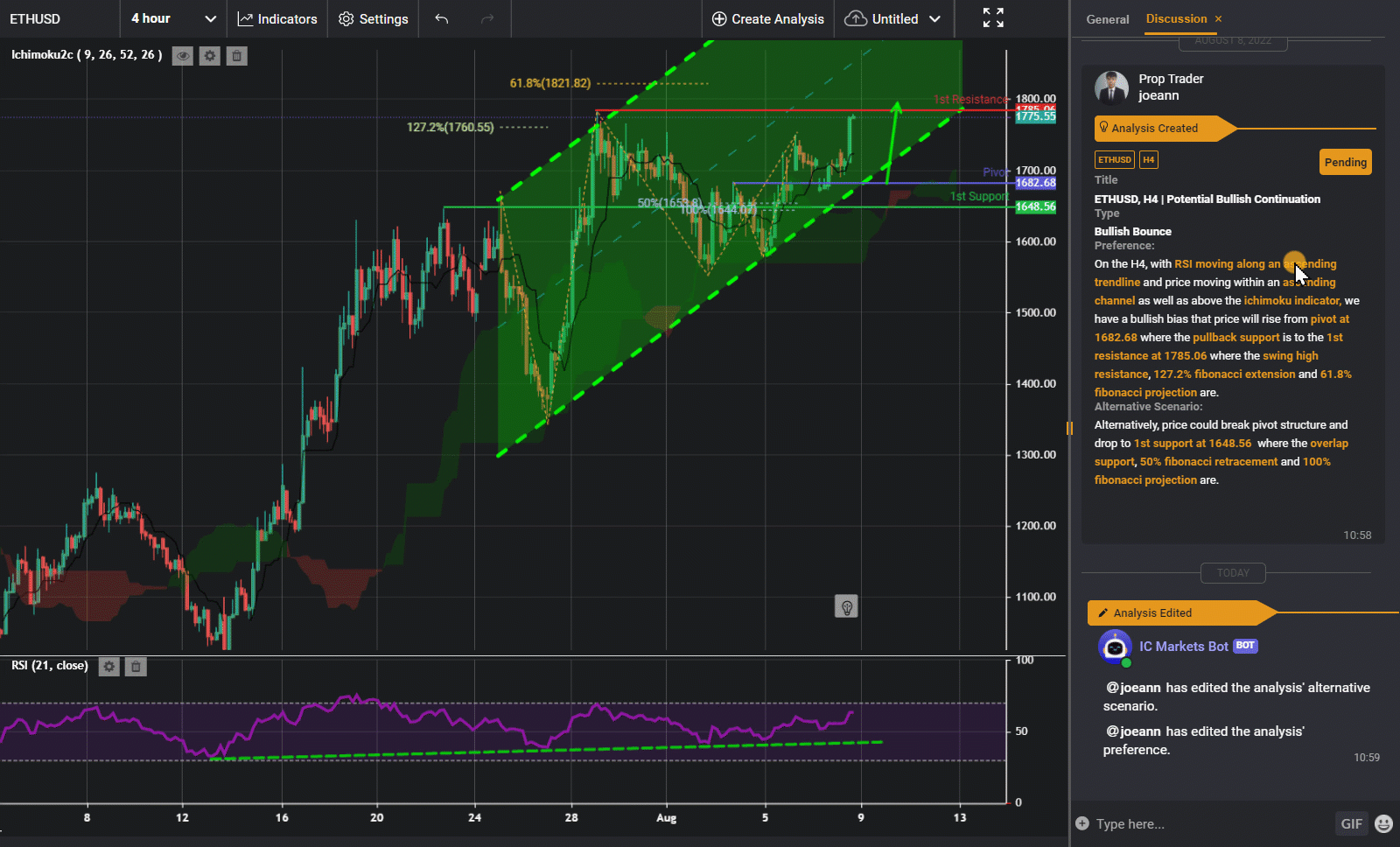Image resolution: width=1400 pixels, height=847 pixels.
Task: Click IC Markets Bot name link
Action: (1184, 646)
